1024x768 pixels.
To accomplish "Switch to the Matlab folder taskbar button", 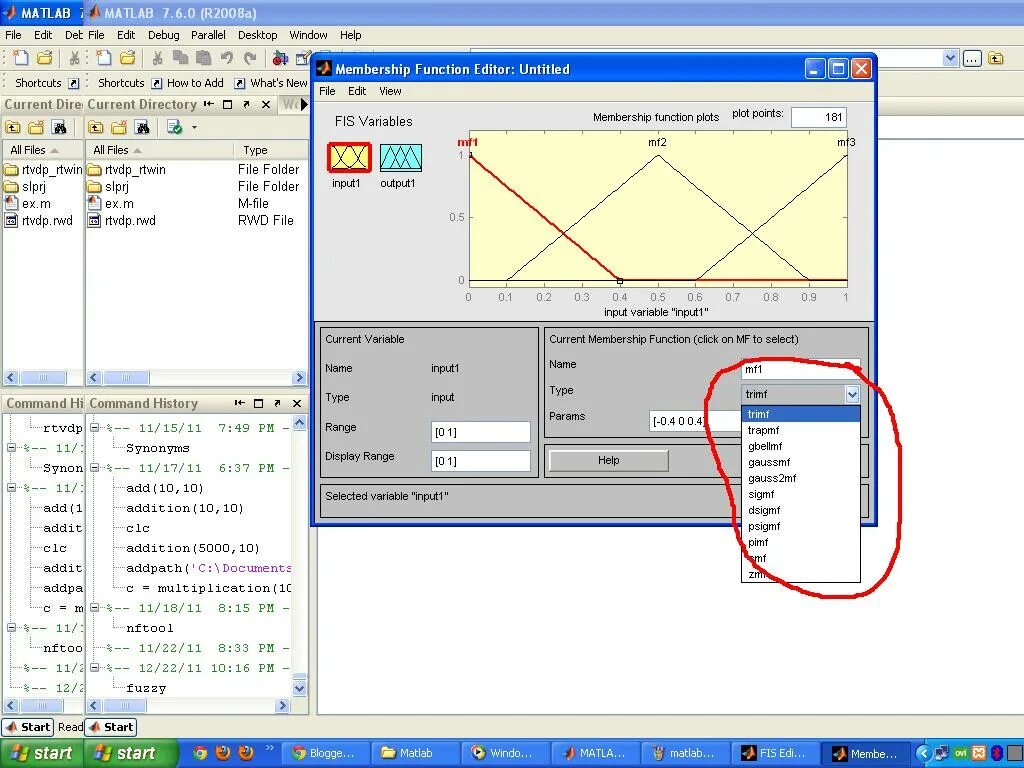I will [415, 753].
